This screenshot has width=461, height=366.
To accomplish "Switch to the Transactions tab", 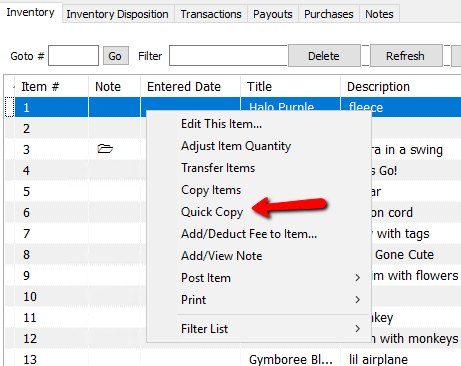I will pyautogui.click(x=211, y=14).
